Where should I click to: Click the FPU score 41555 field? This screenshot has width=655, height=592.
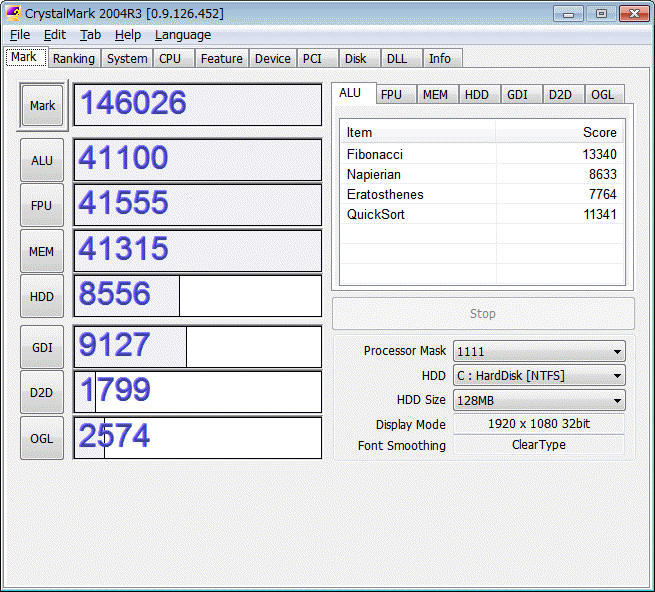pos(198,205)
